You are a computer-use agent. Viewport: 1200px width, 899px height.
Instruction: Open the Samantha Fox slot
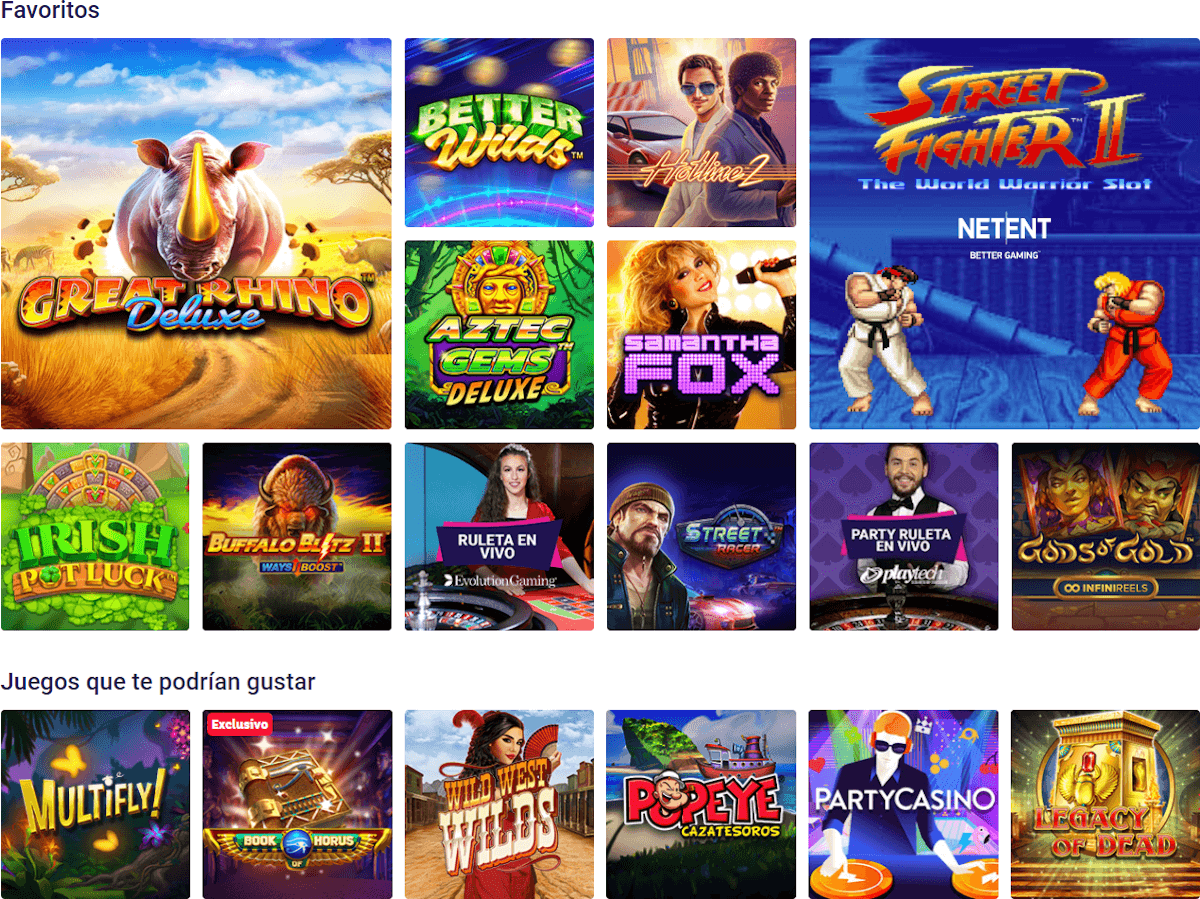click(701, 335)
